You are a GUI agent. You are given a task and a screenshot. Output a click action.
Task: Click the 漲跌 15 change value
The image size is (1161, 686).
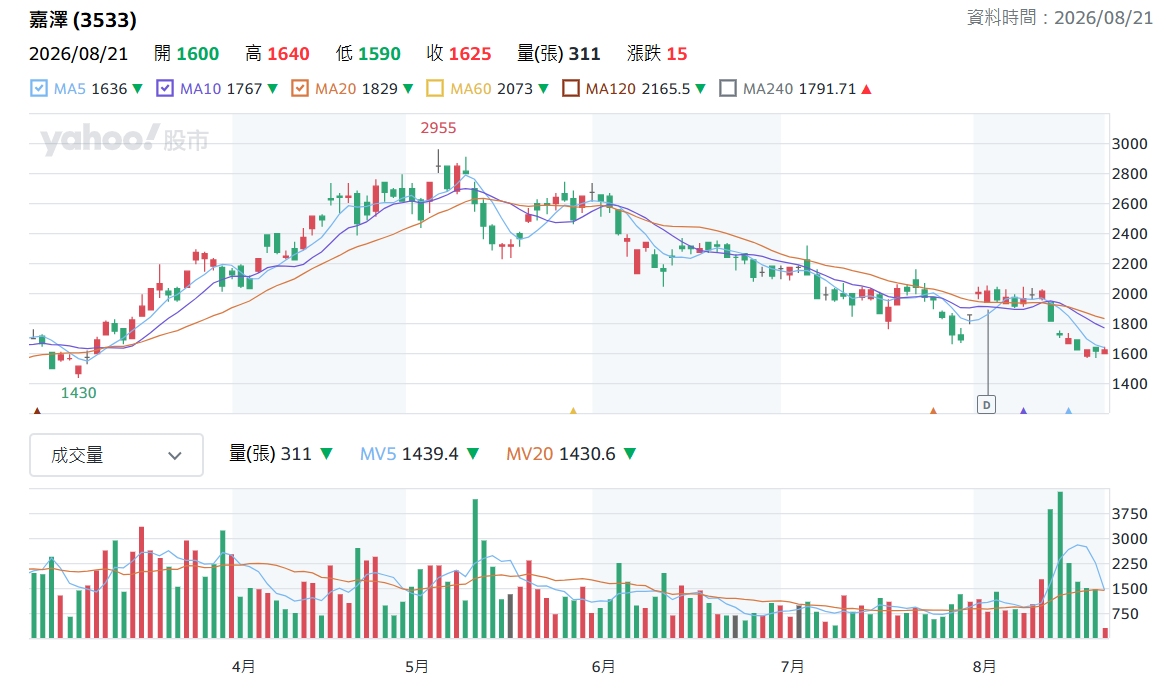point(657,54)
